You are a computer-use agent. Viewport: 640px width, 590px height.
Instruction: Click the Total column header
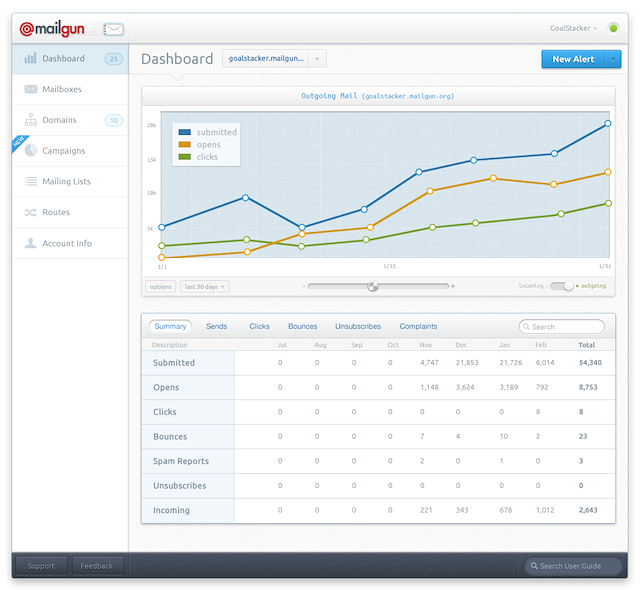pyautogui.click(x=587, y=345)
